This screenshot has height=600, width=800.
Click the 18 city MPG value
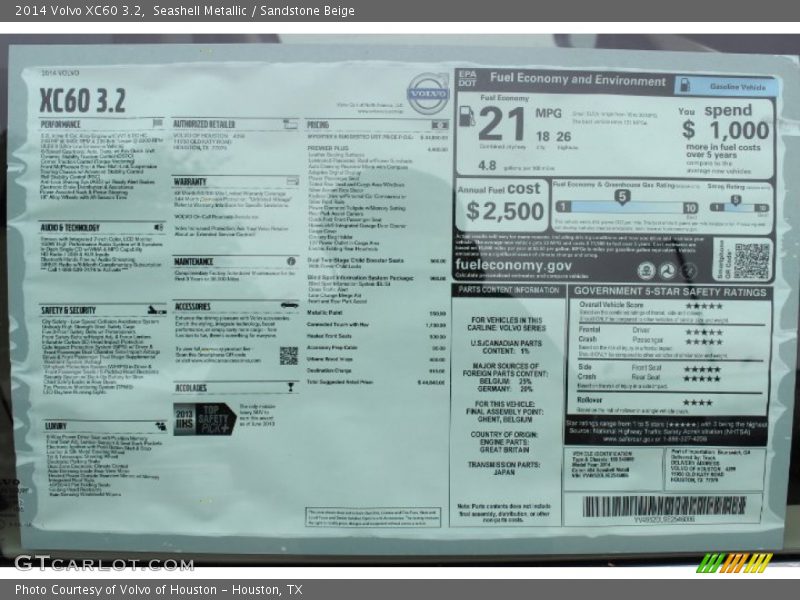(x=542, y=136)
